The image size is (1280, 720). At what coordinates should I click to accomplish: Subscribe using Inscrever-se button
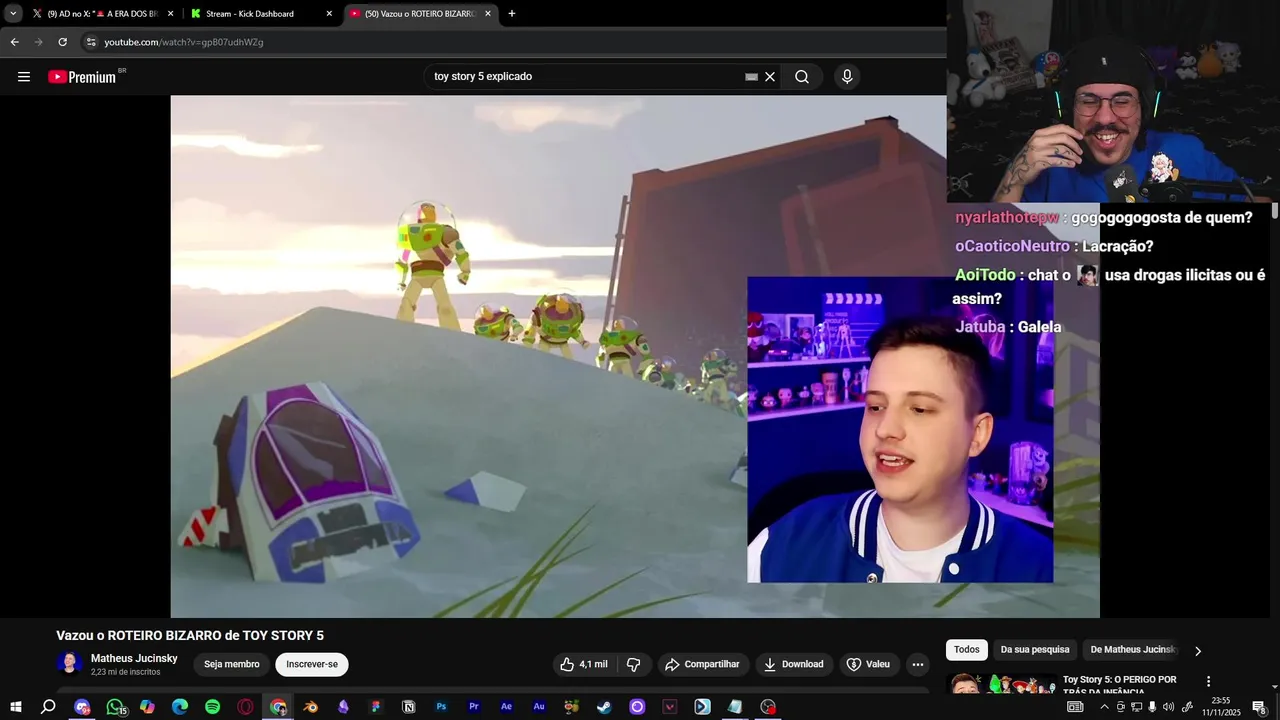pos(312,664)
